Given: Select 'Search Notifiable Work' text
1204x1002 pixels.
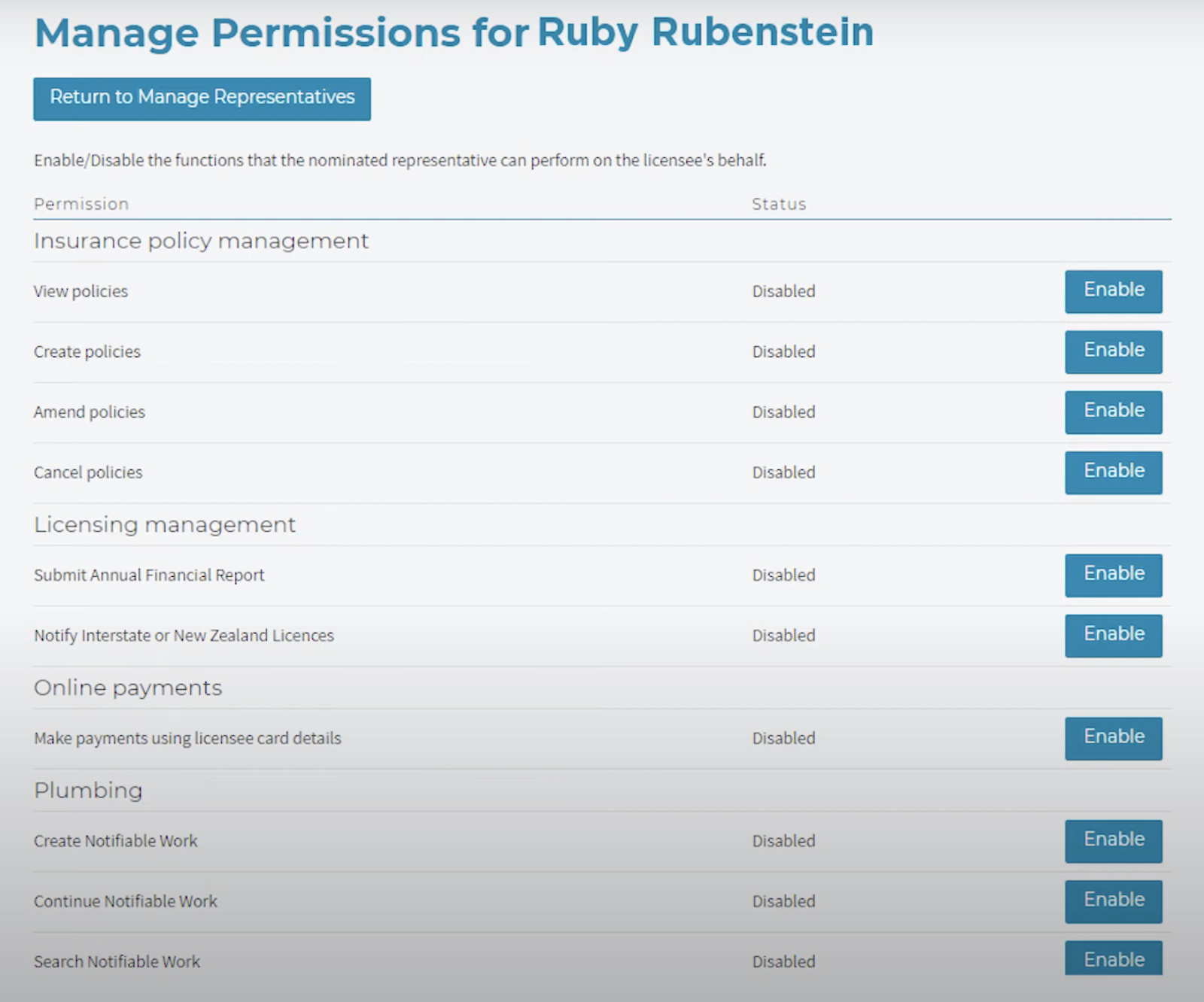Looking at the screenshot, I should tap(117, 961).
